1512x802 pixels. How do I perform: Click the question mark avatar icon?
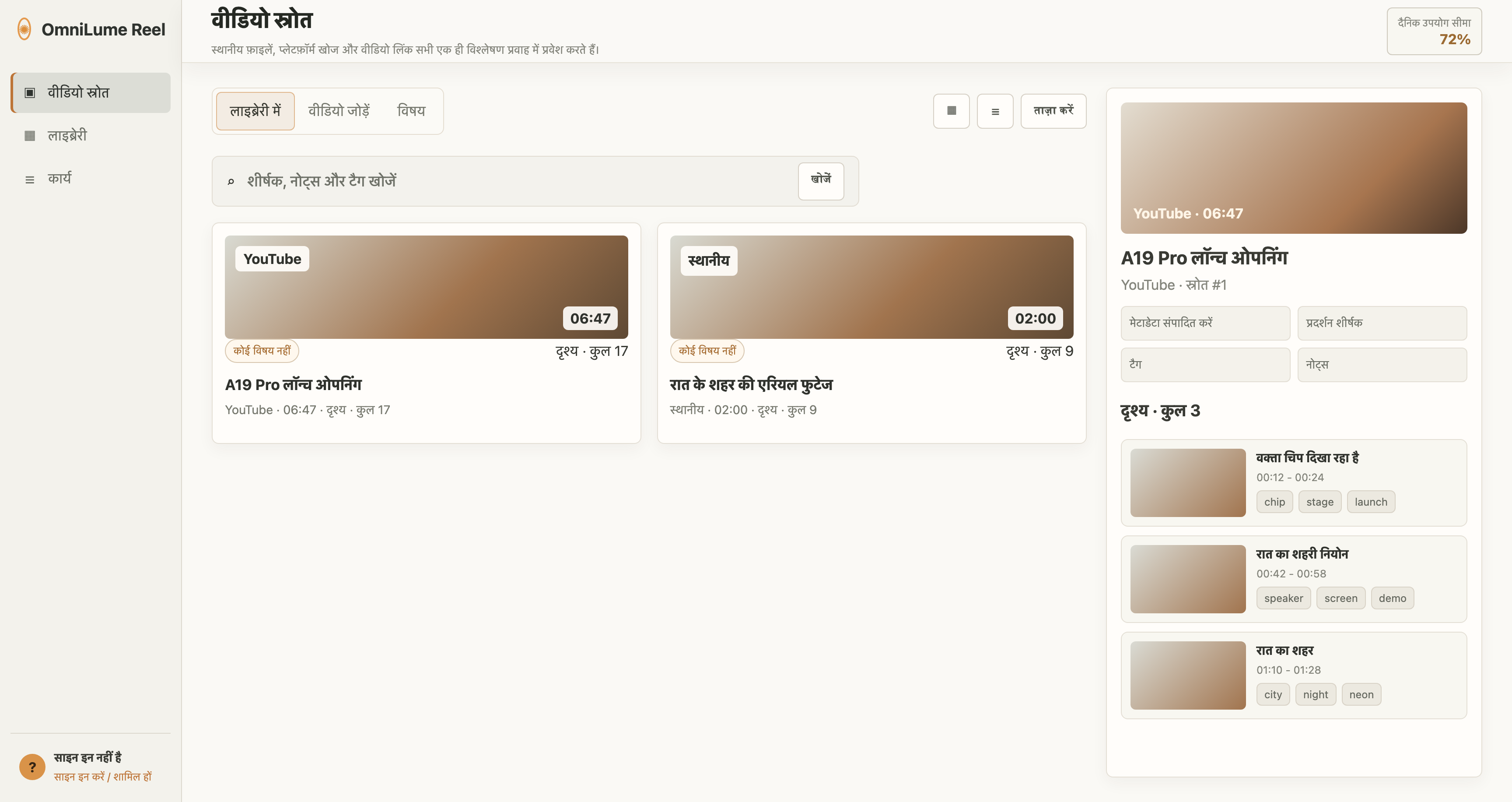point(32,767)
